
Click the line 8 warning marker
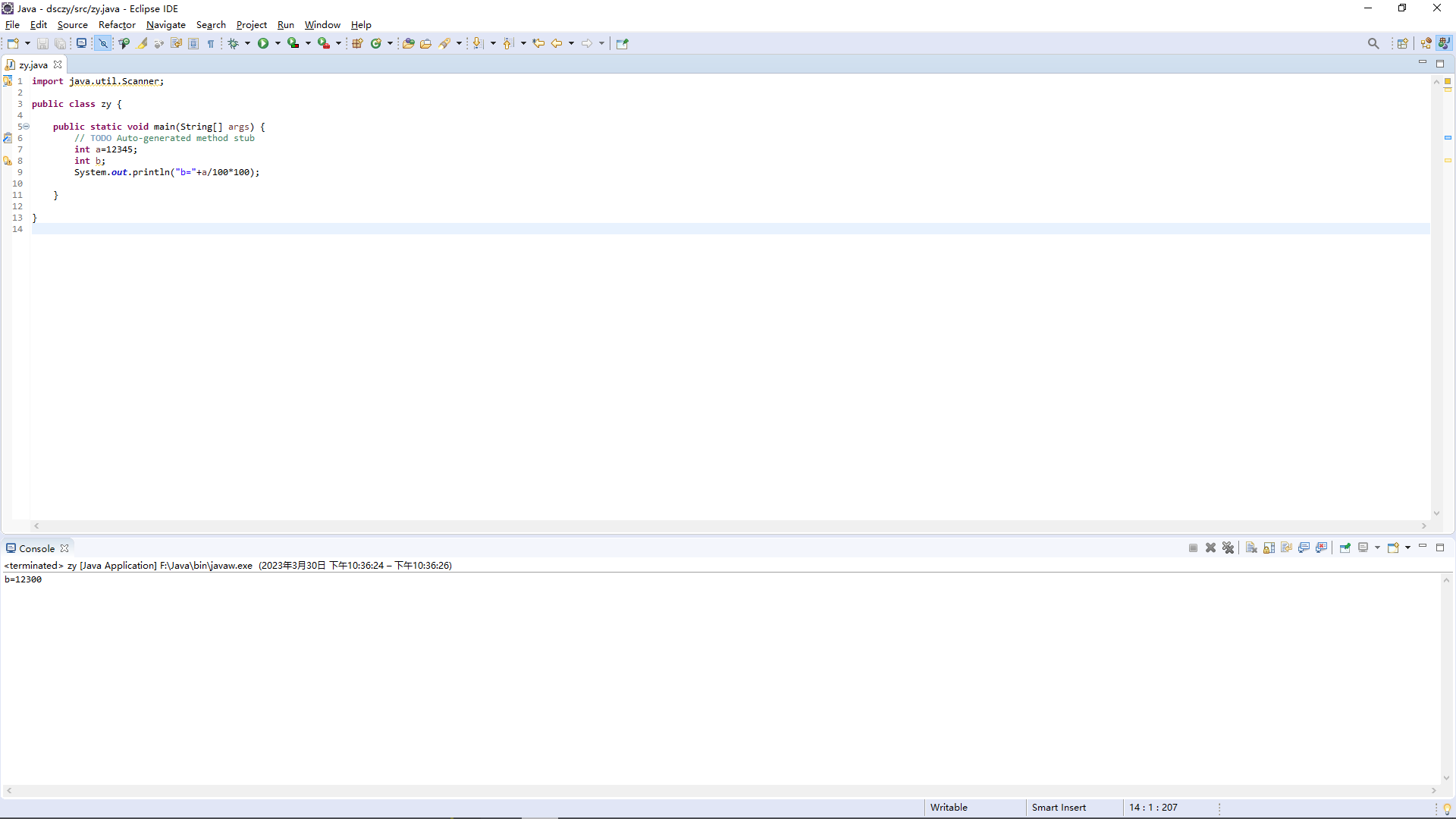tap(8, 161)
